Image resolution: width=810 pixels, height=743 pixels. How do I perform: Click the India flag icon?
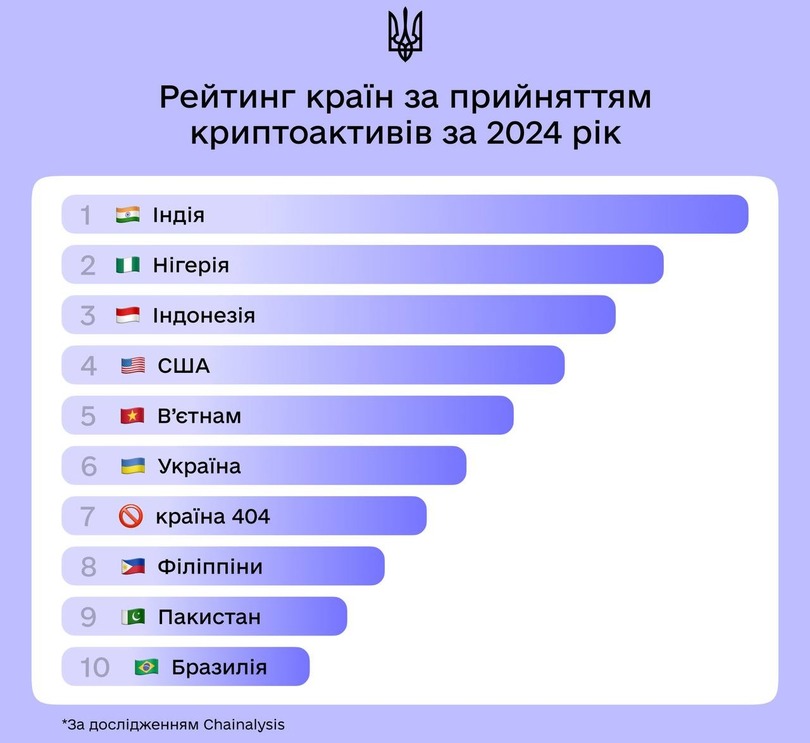[128, 214]
